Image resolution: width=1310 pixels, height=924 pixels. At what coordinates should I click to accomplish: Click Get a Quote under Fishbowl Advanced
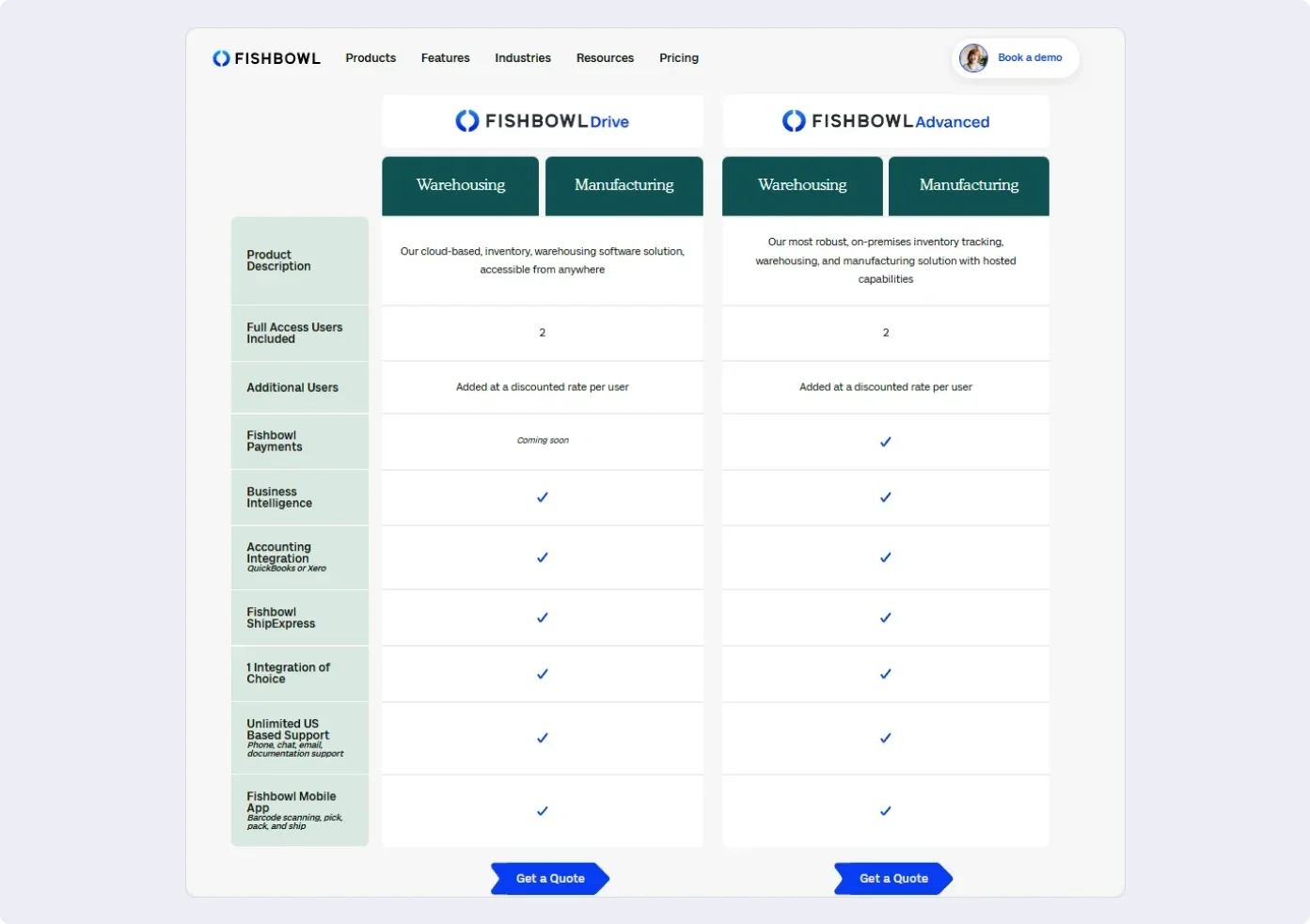pos(893,879)
